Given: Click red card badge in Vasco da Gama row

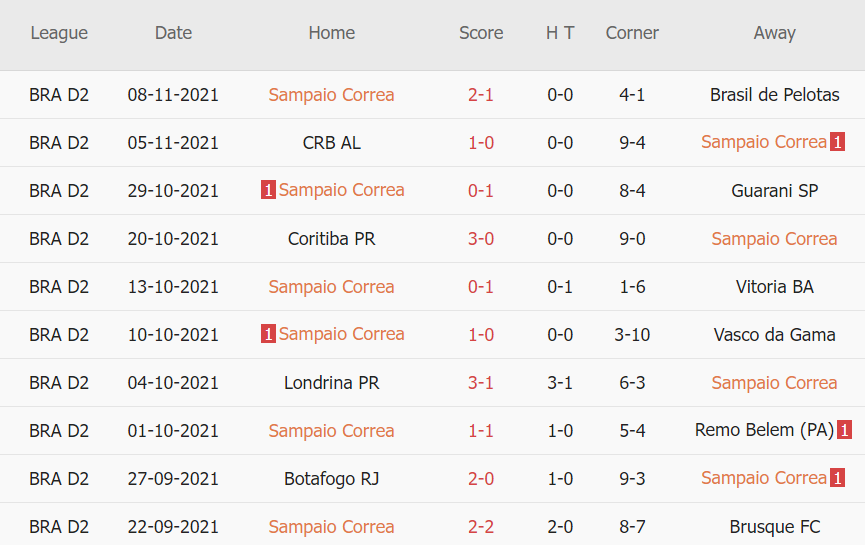Looking at the screenshot, I should pos(268,334).
